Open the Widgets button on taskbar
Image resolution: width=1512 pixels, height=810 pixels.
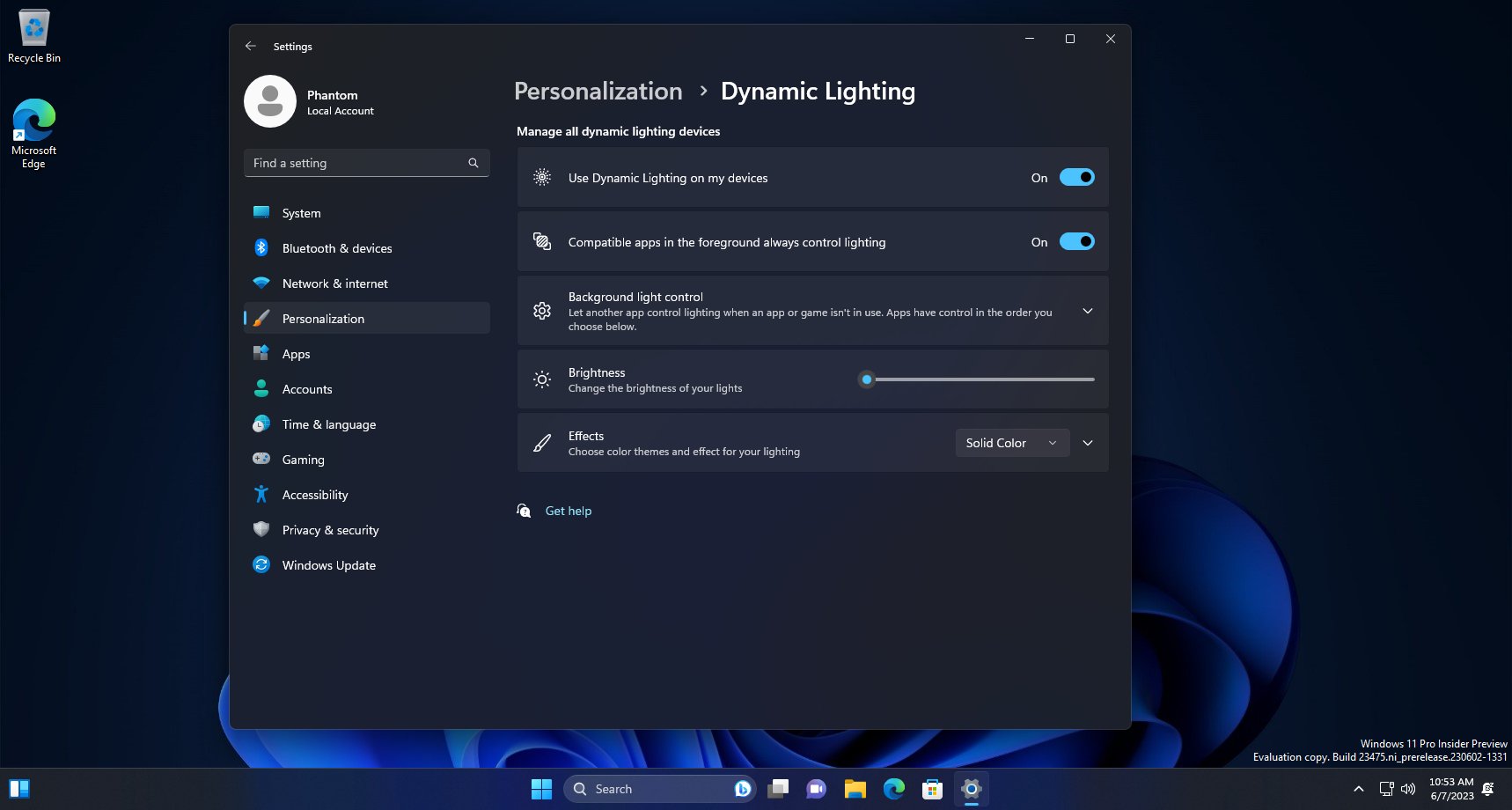[19, 789]
